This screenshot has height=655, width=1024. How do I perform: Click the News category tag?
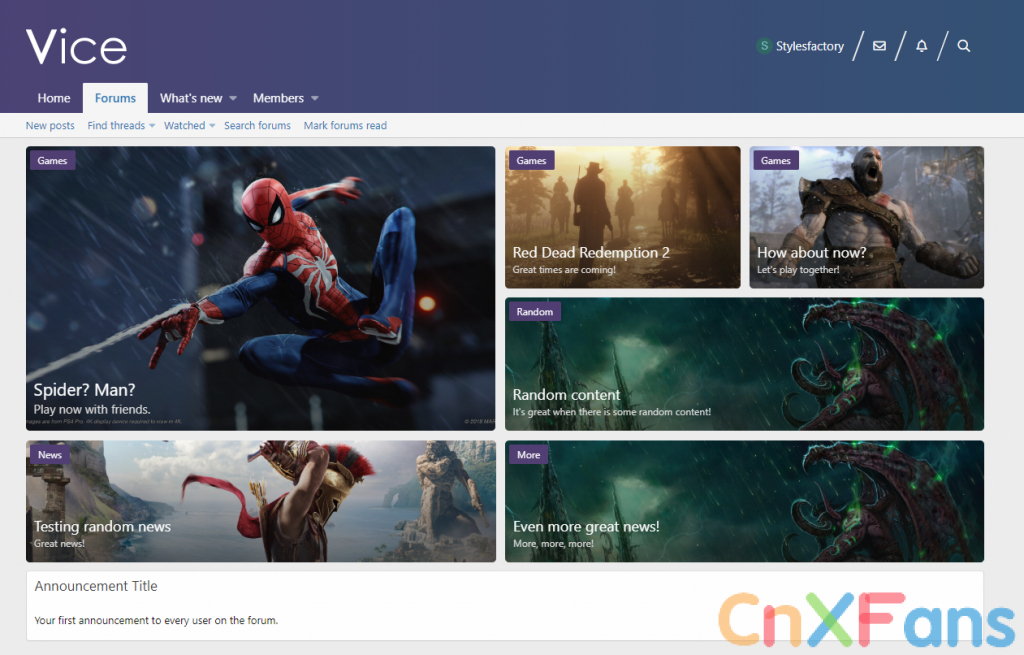coord(50,455)
